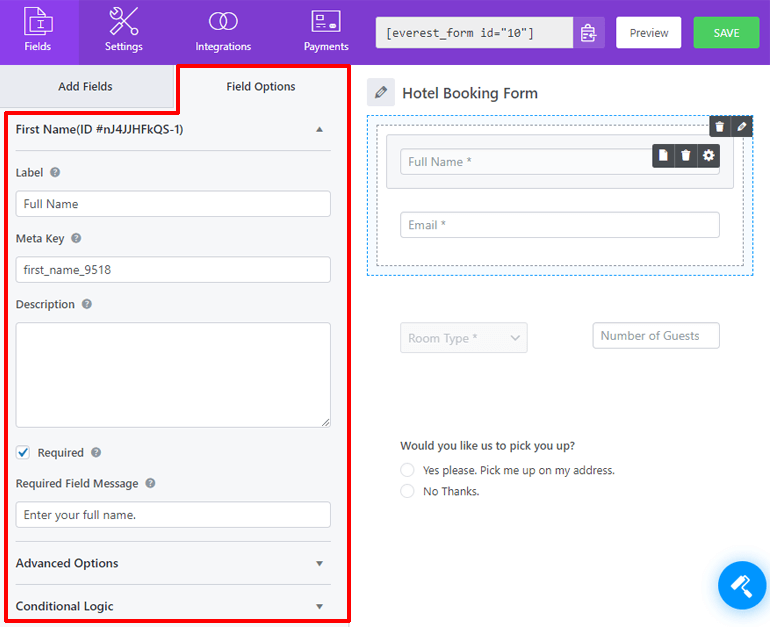
Task: Copy the shortcode with clipboard icon
Action: point(588,33)
